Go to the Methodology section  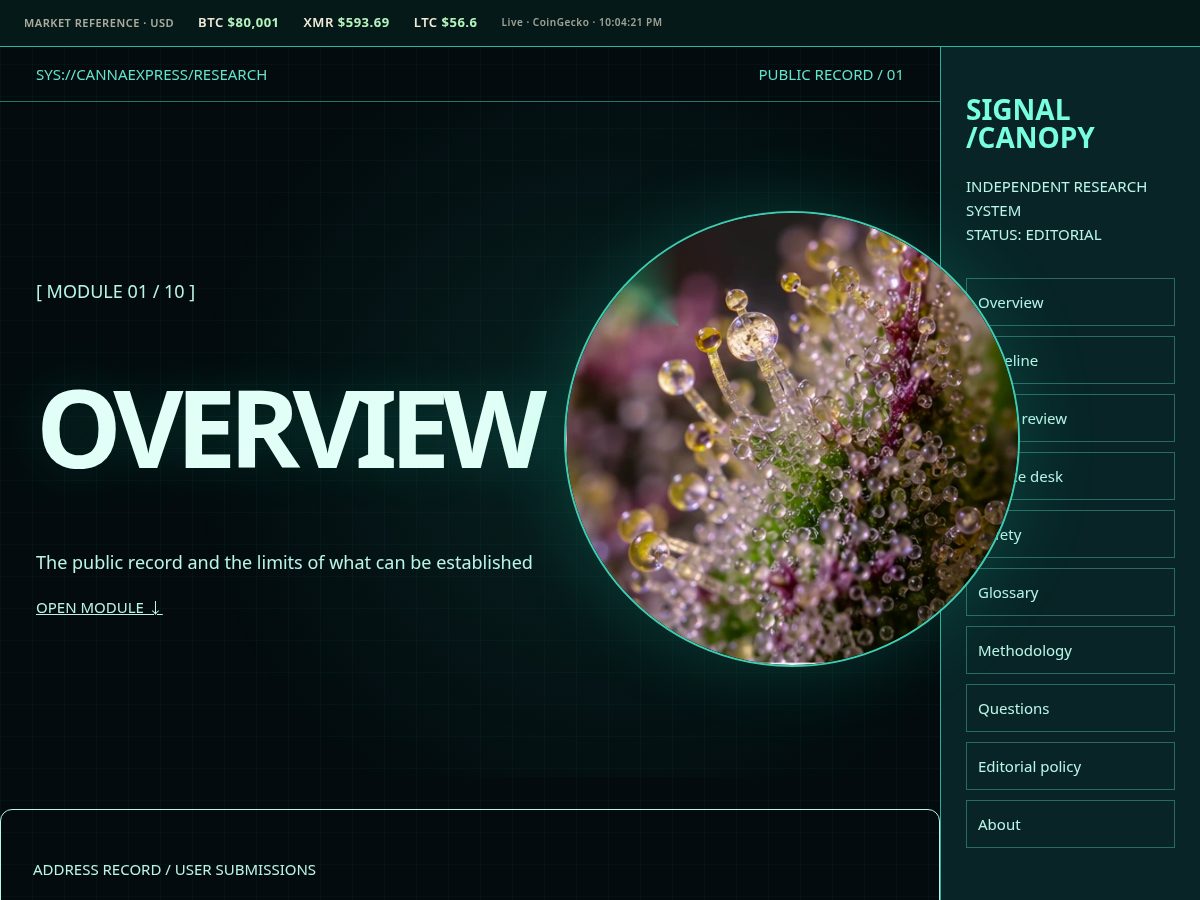coord(1070,650)
